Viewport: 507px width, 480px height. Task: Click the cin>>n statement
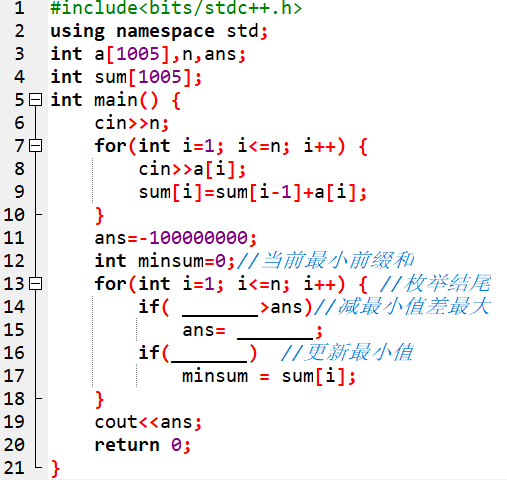(131, 123)
